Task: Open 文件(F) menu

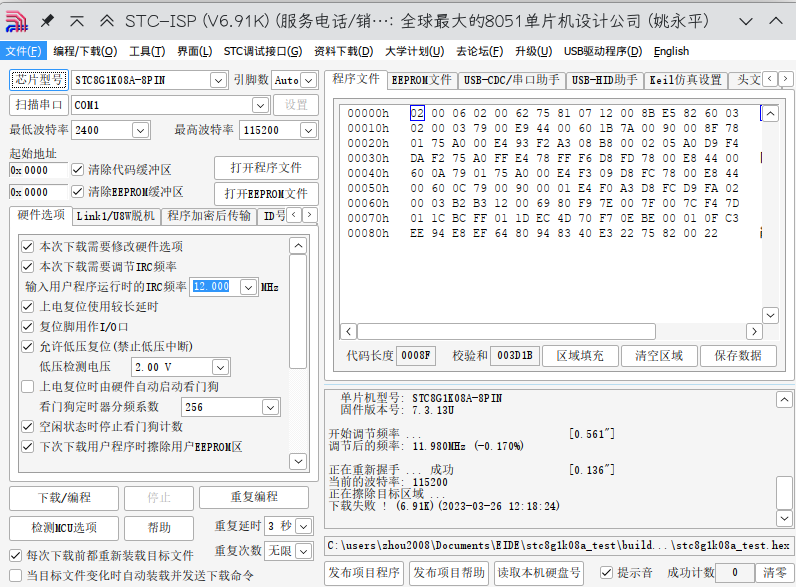Action: pyautogui.click(x=23, y=51)
